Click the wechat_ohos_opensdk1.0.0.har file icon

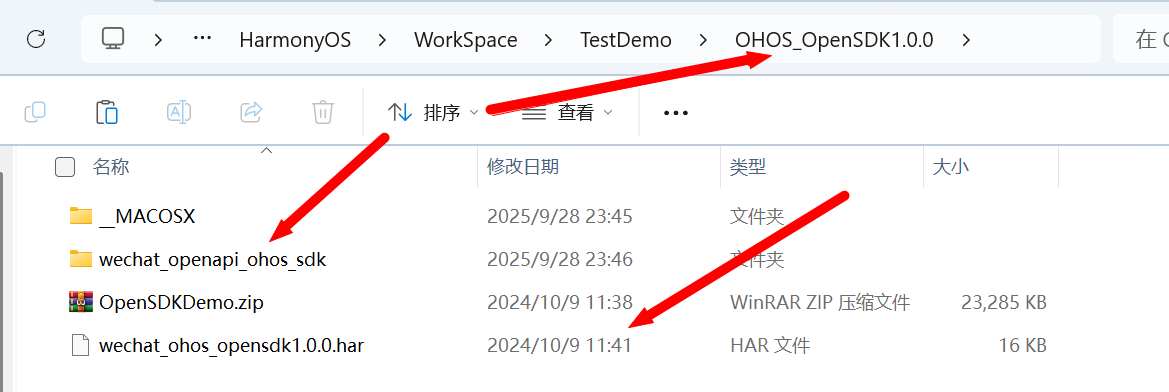point(81,345)
